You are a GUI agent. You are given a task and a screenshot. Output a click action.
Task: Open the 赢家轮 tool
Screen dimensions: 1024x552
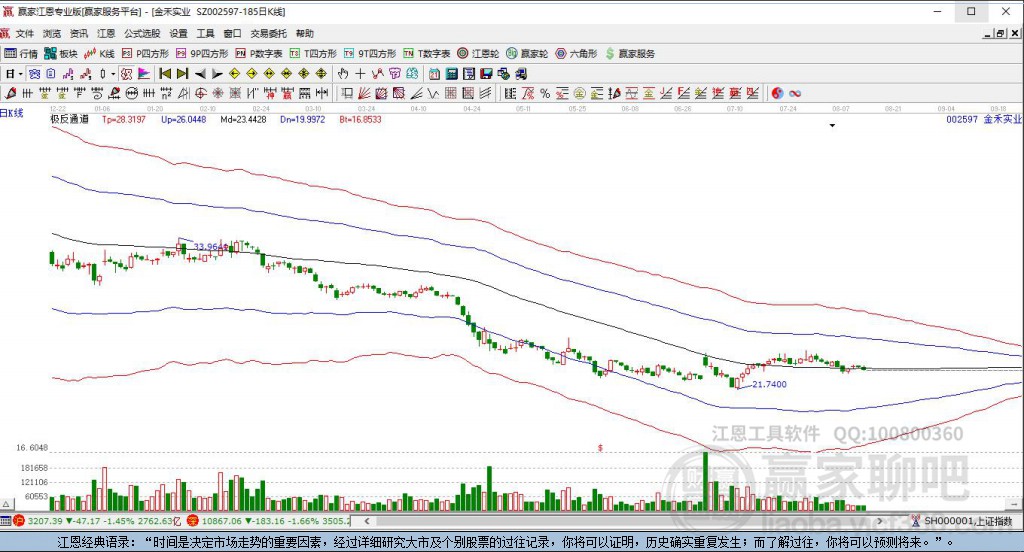pyautogui.click(x=527, y=54)
